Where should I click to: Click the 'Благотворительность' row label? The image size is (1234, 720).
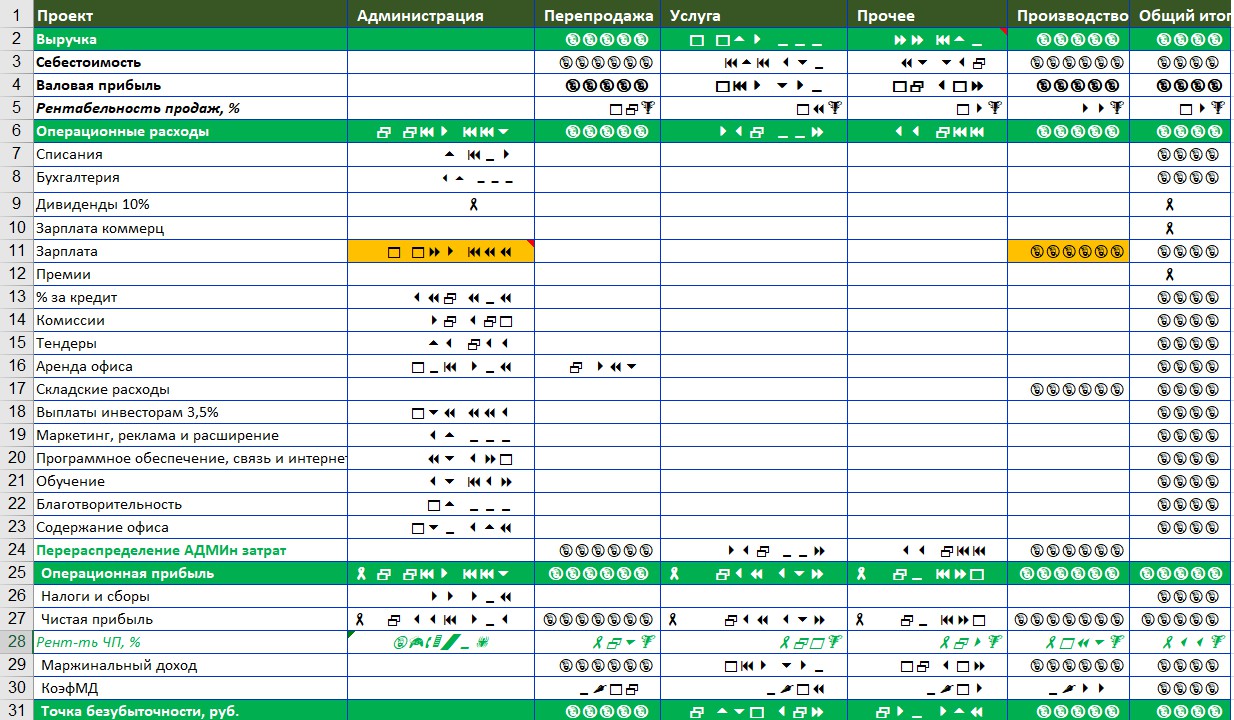click(x=190, y=504)
